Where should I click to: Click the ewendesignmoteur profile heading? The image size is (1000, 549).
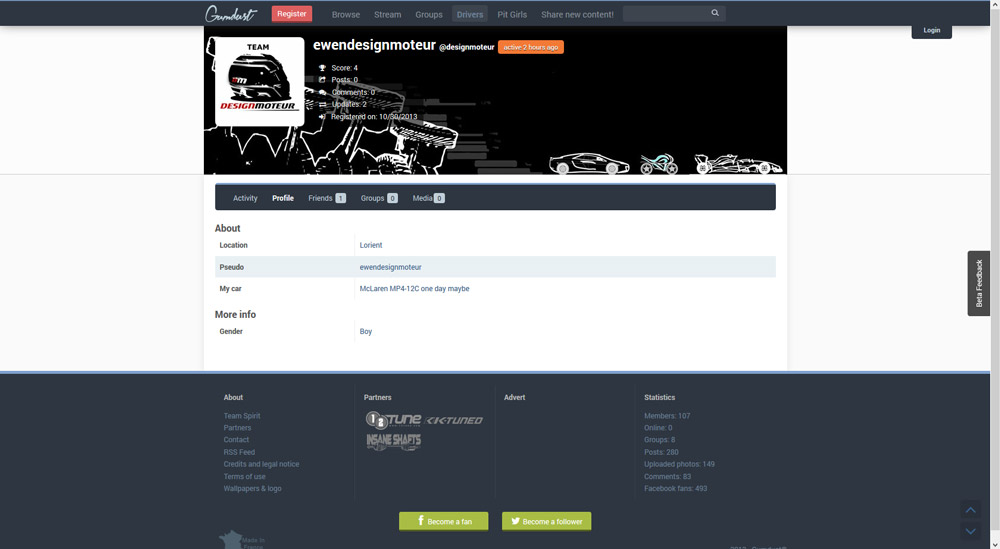pyautogui.click(x=374, y=45)
